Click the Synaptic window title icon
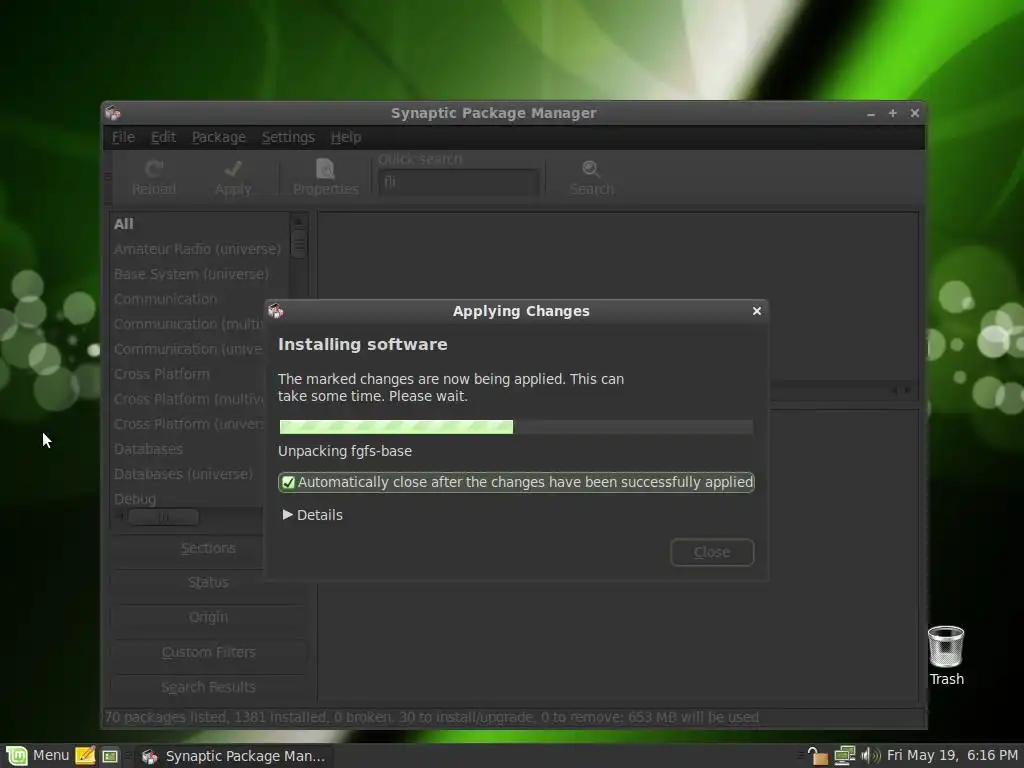1024x768 pixels. tap(113, 113)
